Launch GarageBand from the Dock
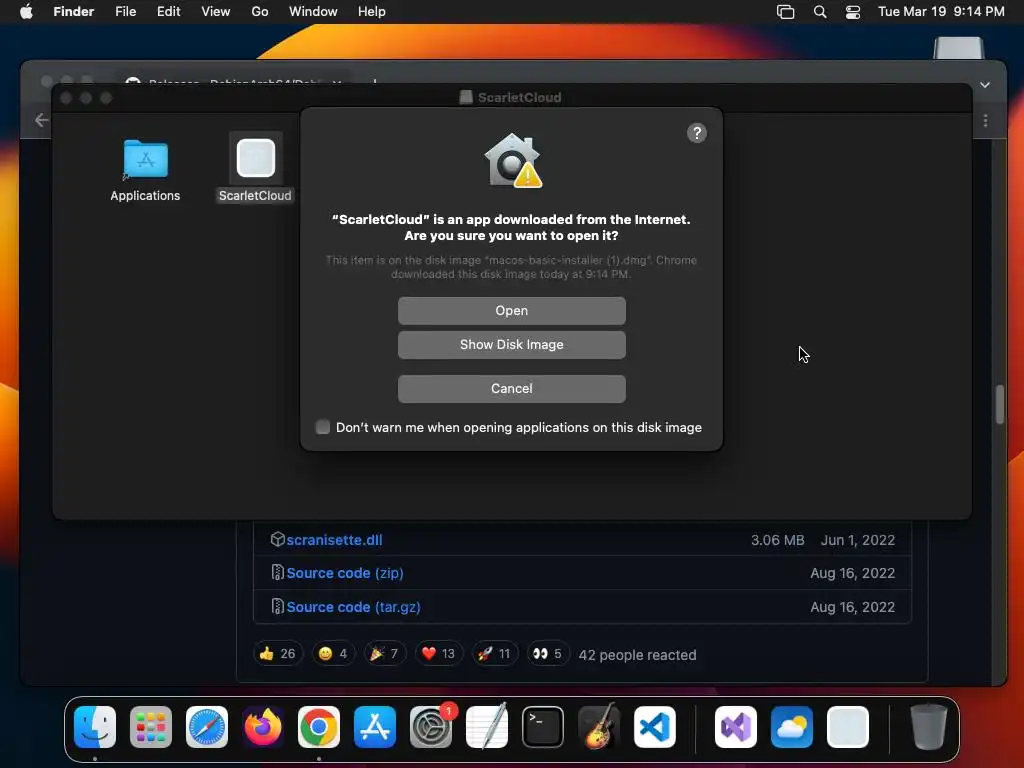This screenshot has width=1024, height=768. pos(599,727)
